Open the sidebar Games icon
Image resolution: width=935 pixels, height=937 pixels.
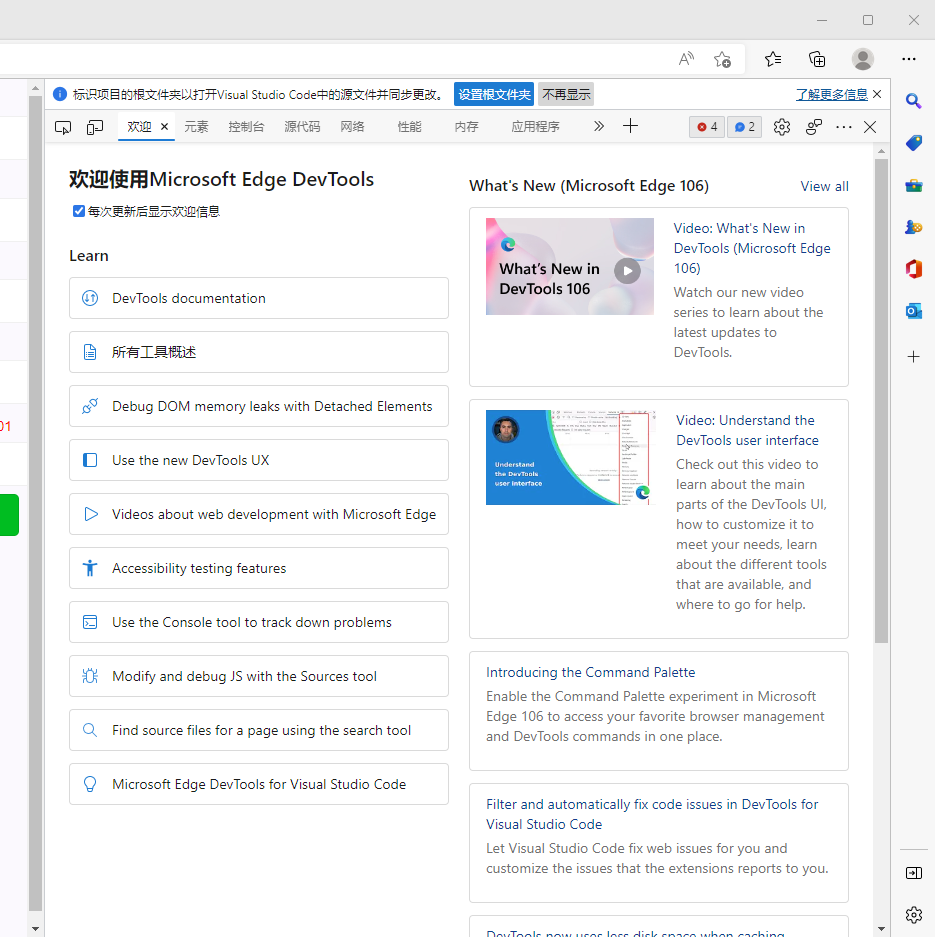point(913,227)
